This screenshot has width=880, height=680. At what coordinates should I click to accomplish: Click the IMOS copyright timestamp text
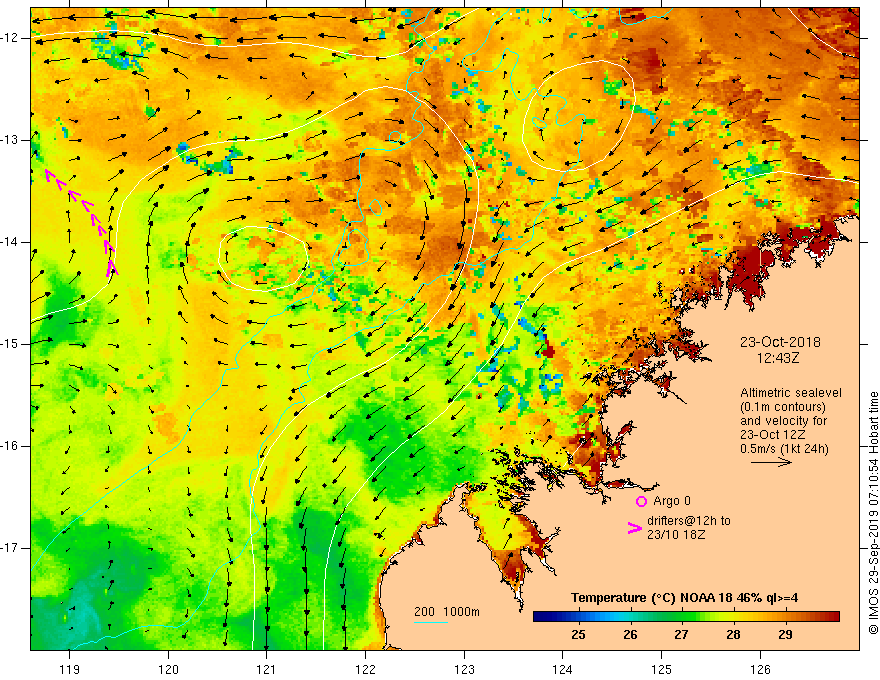tap(873, 513)
